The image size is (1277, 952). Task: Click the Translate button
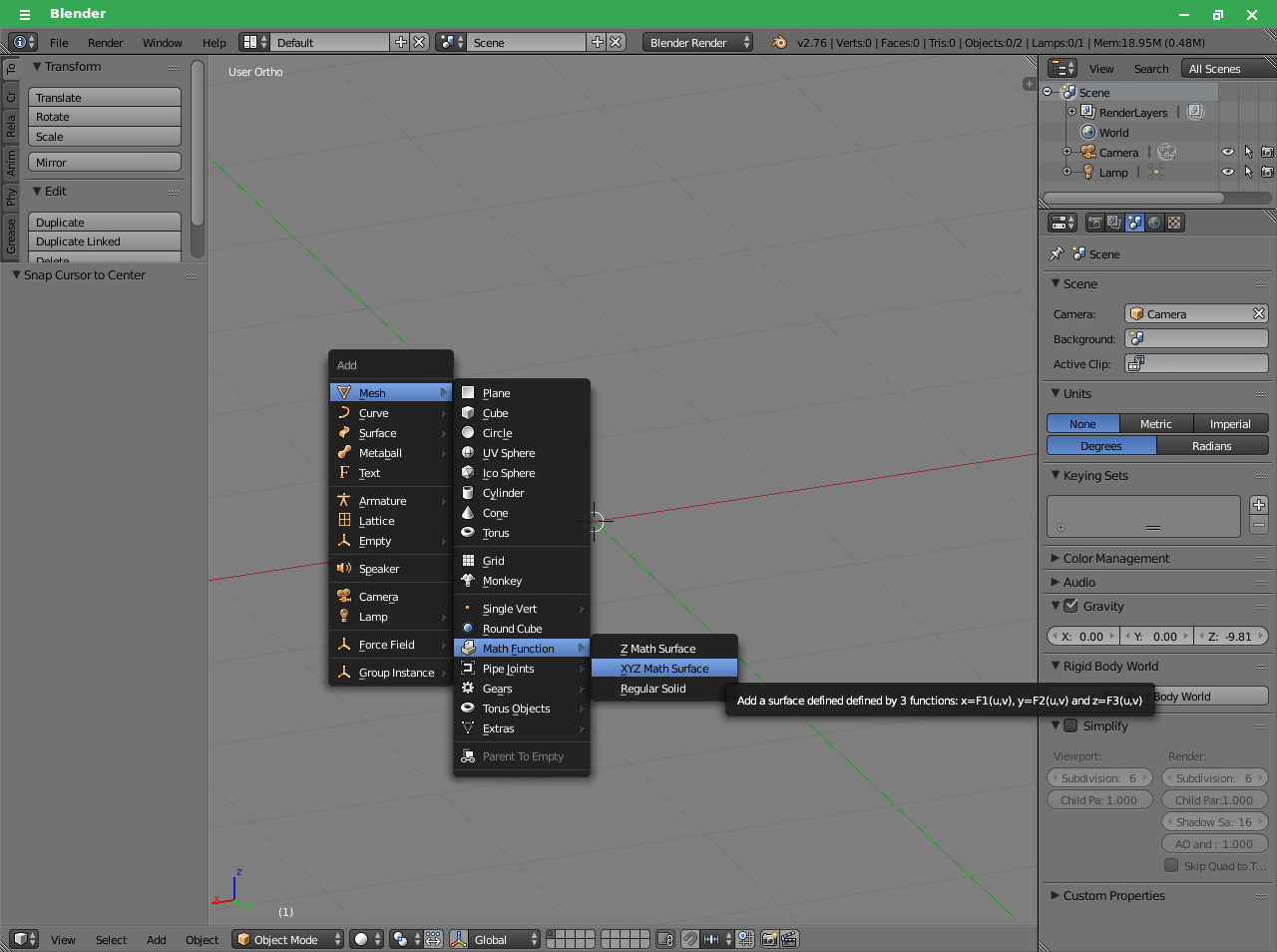click(105, 98)
